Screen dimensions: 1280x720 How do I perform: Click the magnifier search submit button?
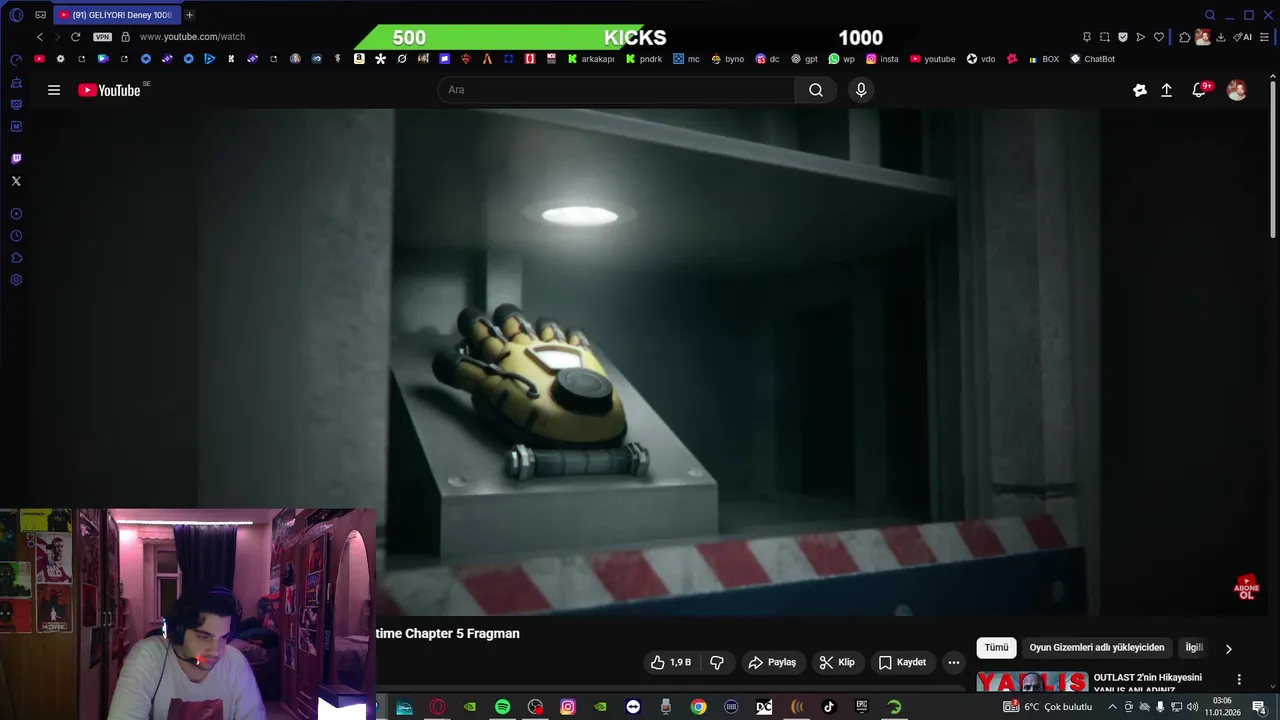click(816, 90)
